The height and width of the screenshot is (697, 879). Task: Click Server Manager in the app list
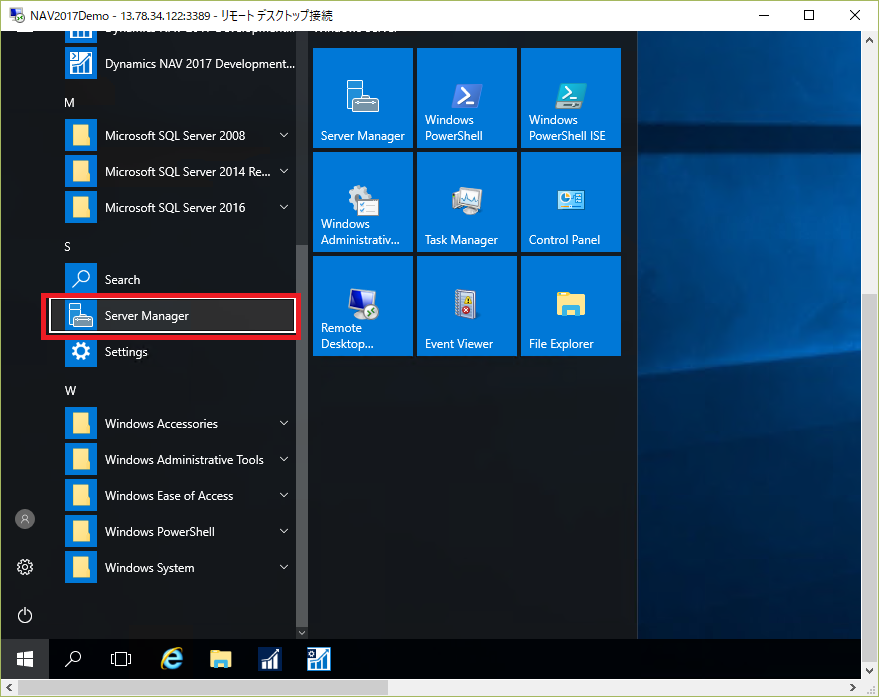pyautogui.click(x=172, y=316)
